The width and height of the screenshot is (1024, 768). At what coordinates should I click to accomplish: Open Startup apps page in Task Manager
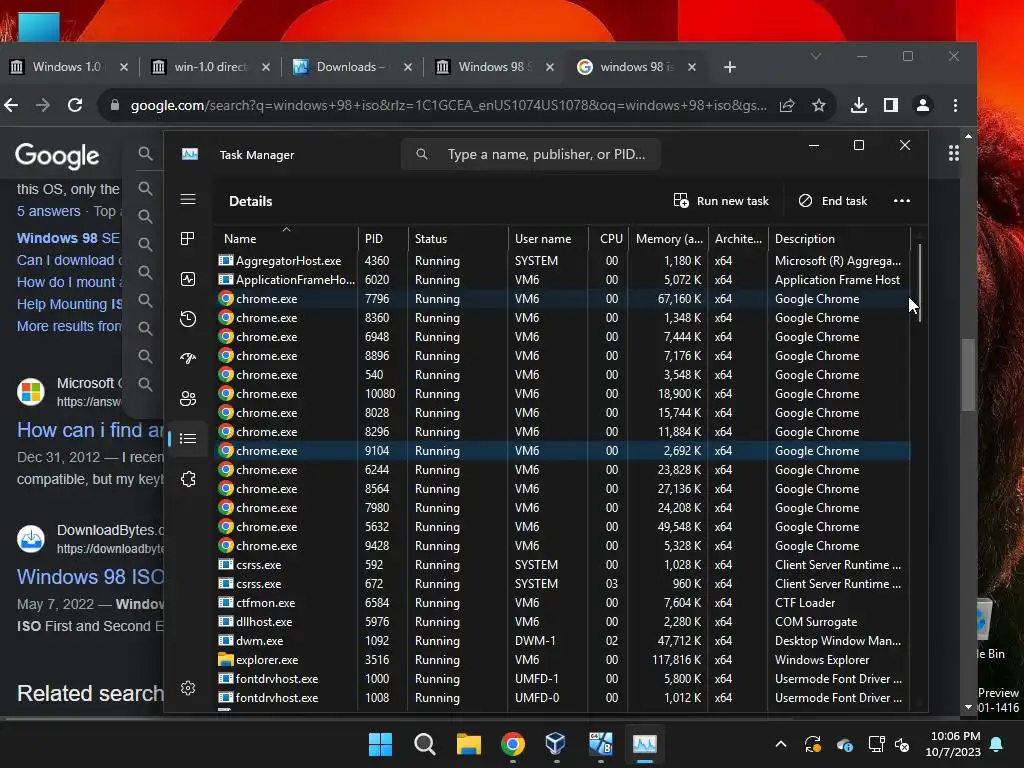click(188, 358)
